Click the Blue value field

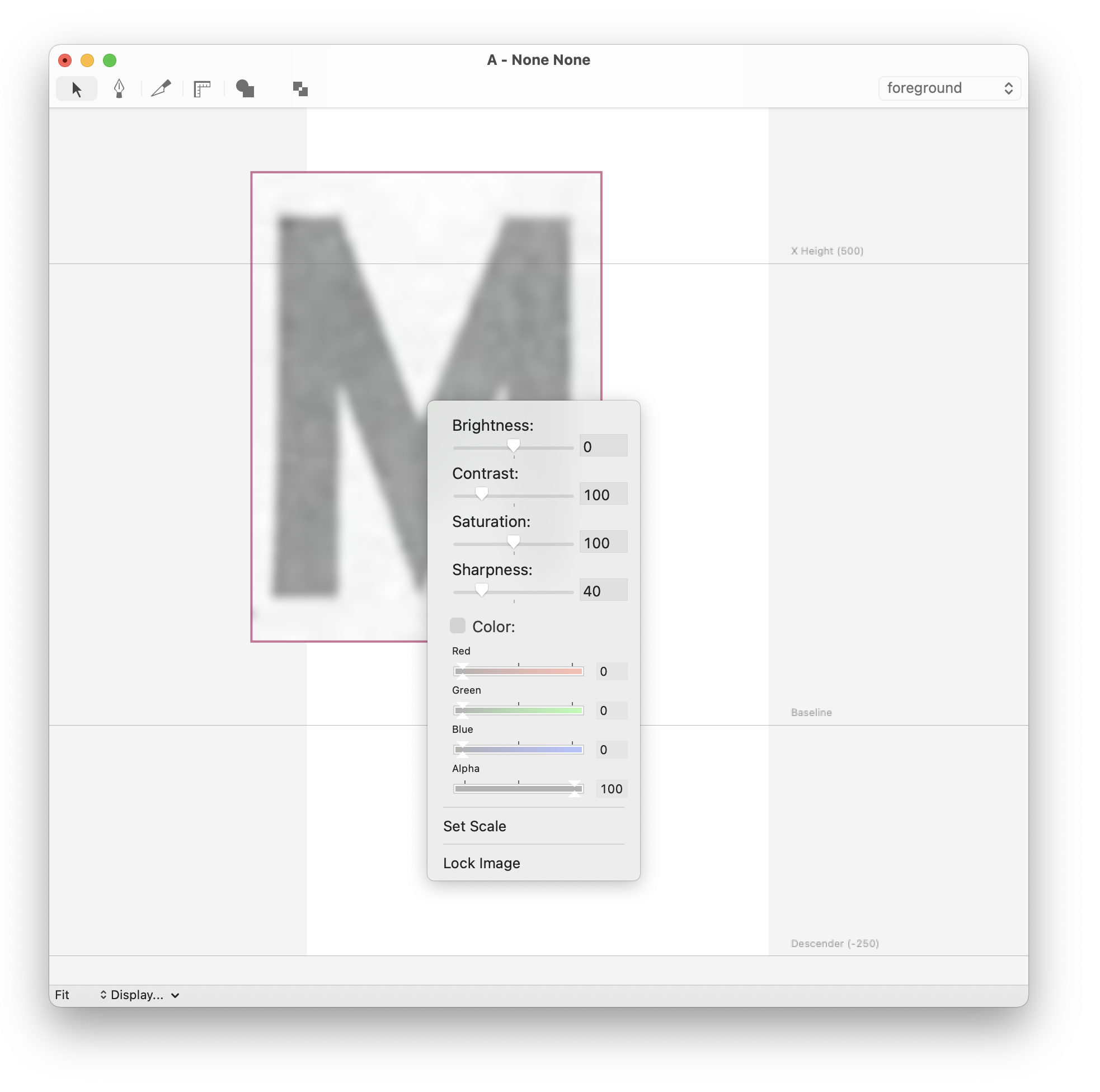(612, 750)
